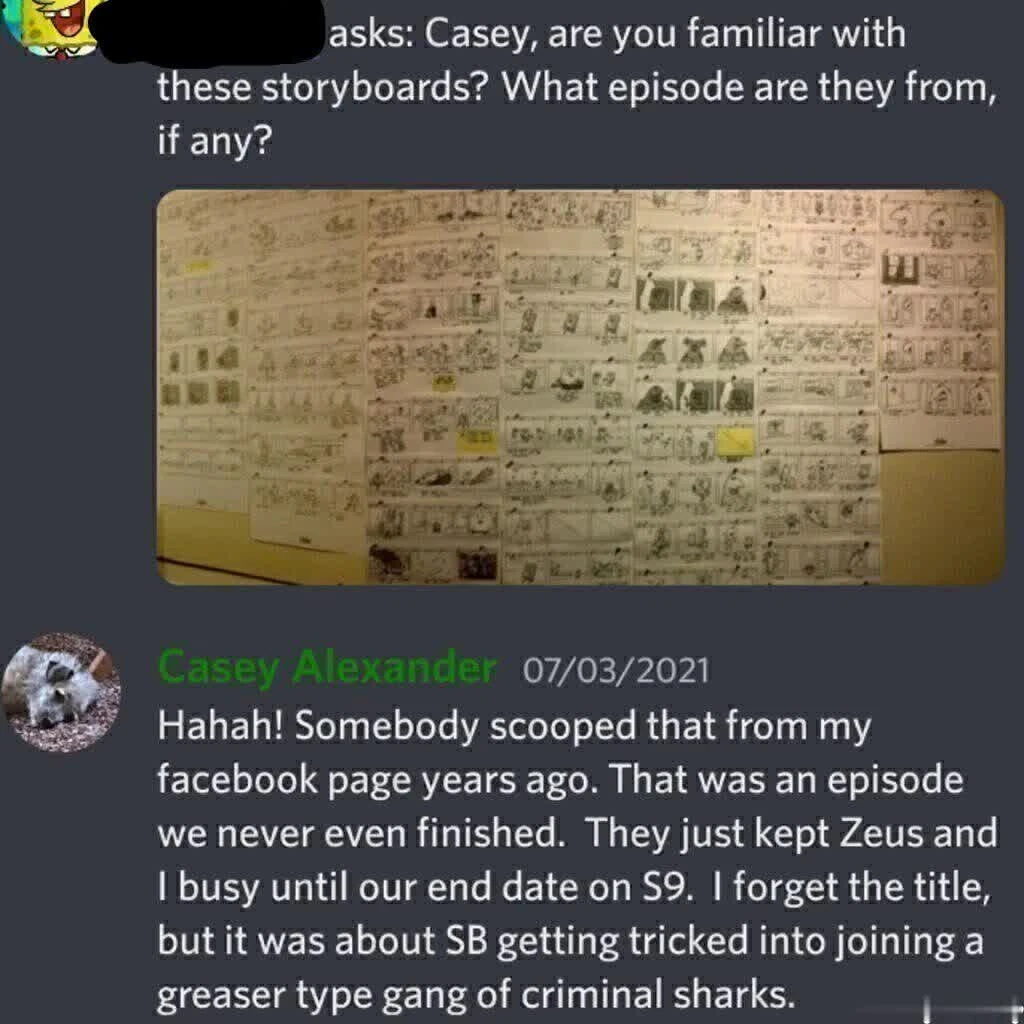
Task: Click the 'greaser type gang of criminal sharks' line
Action: click(x=476, y=995)
